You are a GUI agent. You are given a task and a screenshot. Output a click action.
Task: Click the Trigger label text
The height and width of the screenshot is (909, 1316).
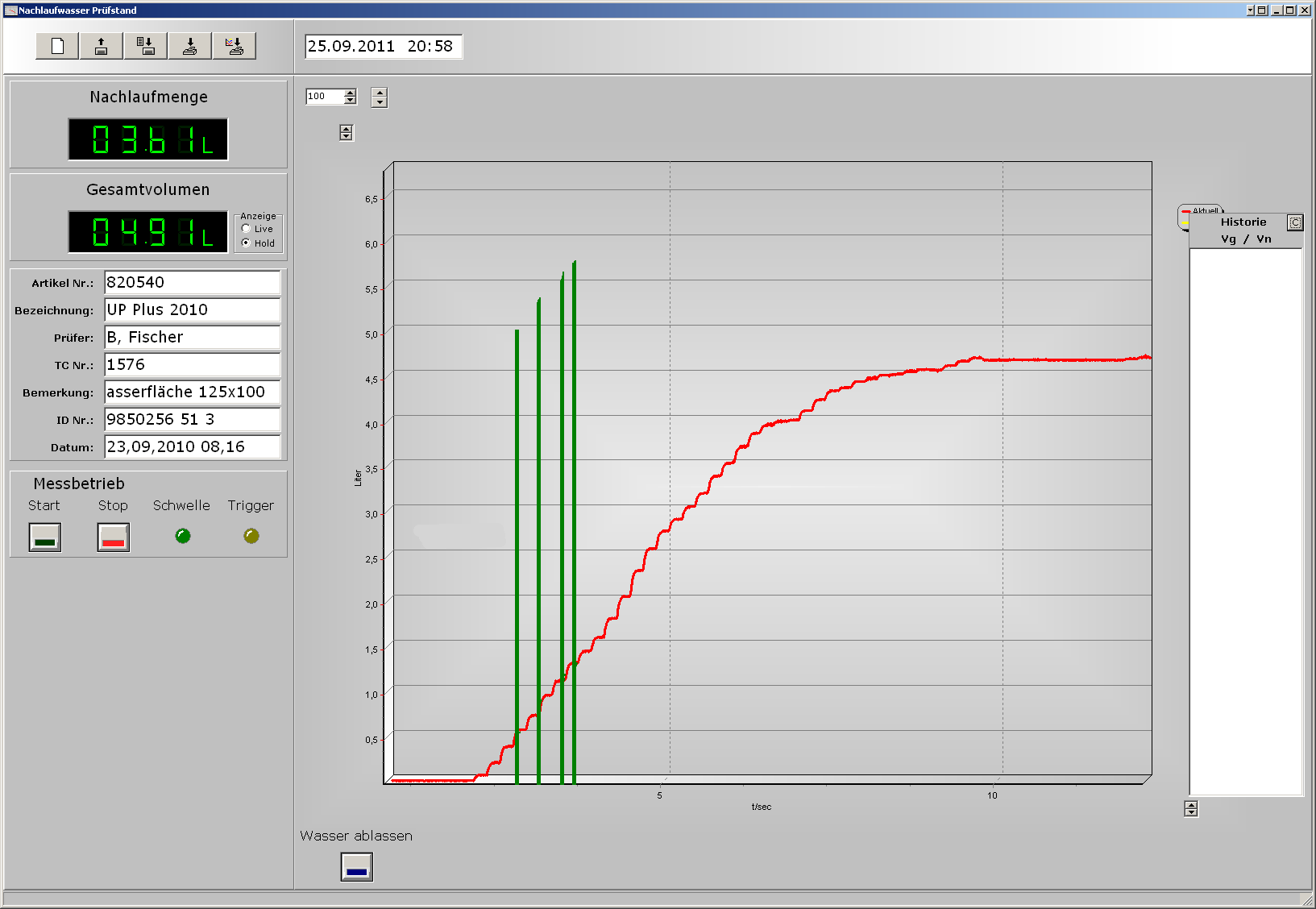point(251,505)
